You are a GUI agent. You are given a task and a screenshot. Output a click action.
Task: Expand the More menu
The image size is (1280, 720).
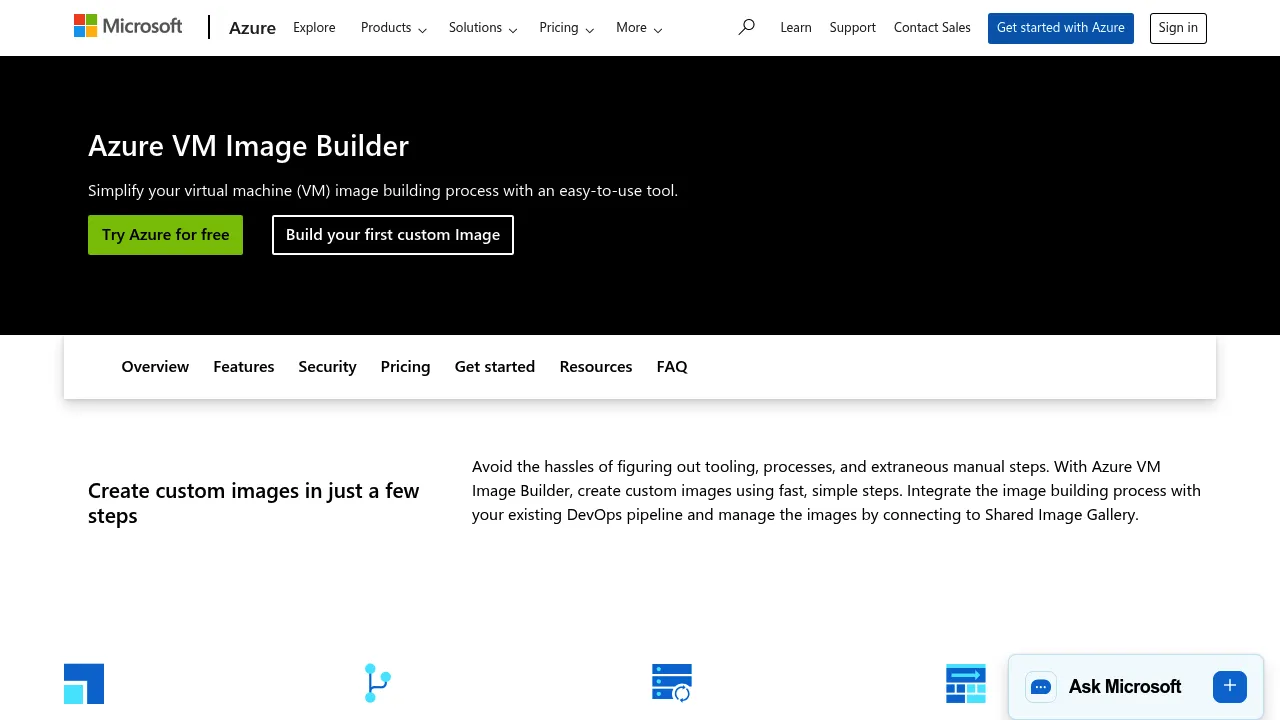[x=639, y=28]
